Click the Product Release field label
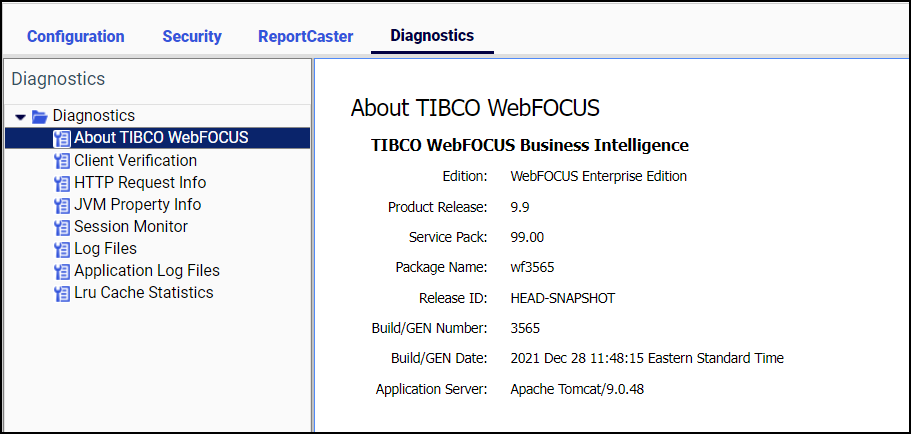 [x=437, y=207]
